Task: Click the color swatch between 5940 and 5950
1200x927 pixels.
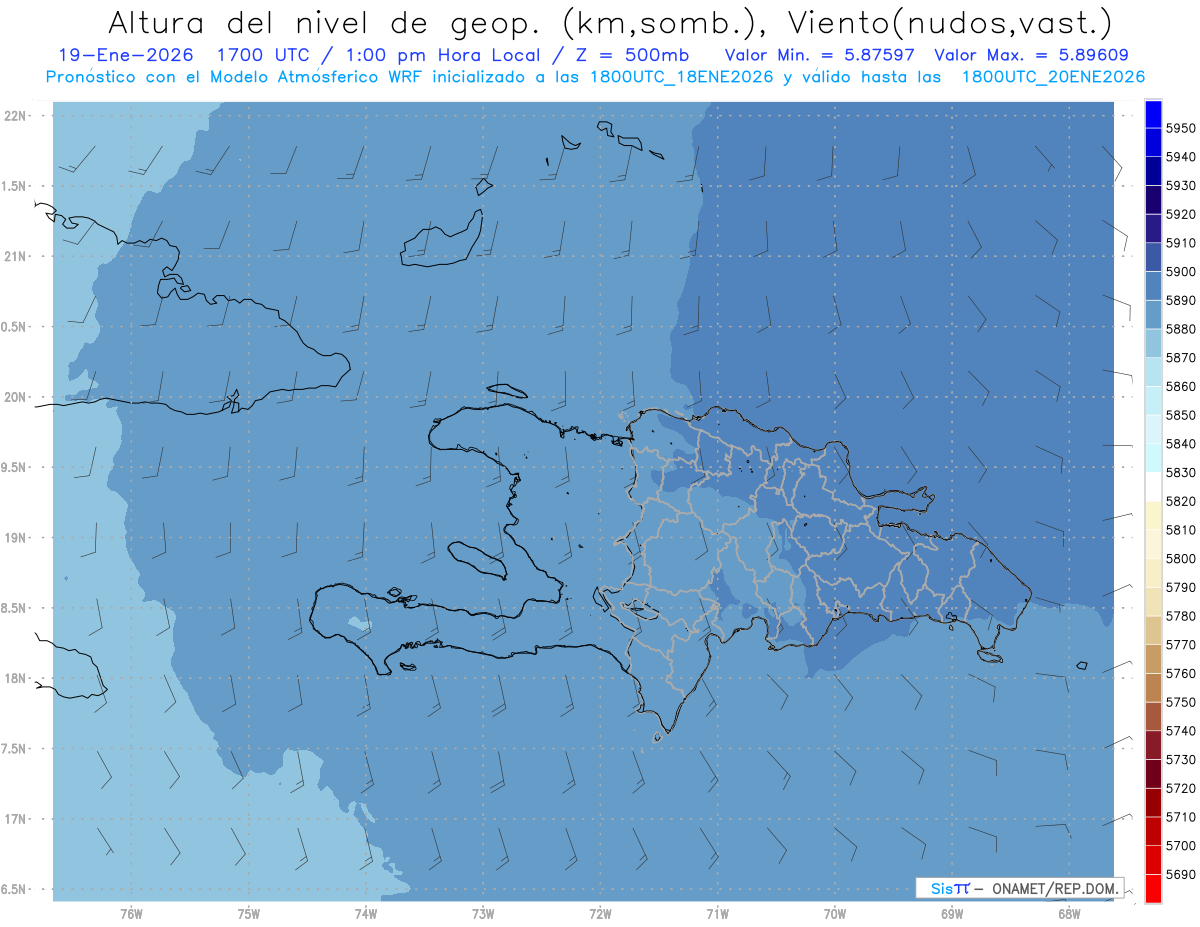Action: (x=1153, y=143)
